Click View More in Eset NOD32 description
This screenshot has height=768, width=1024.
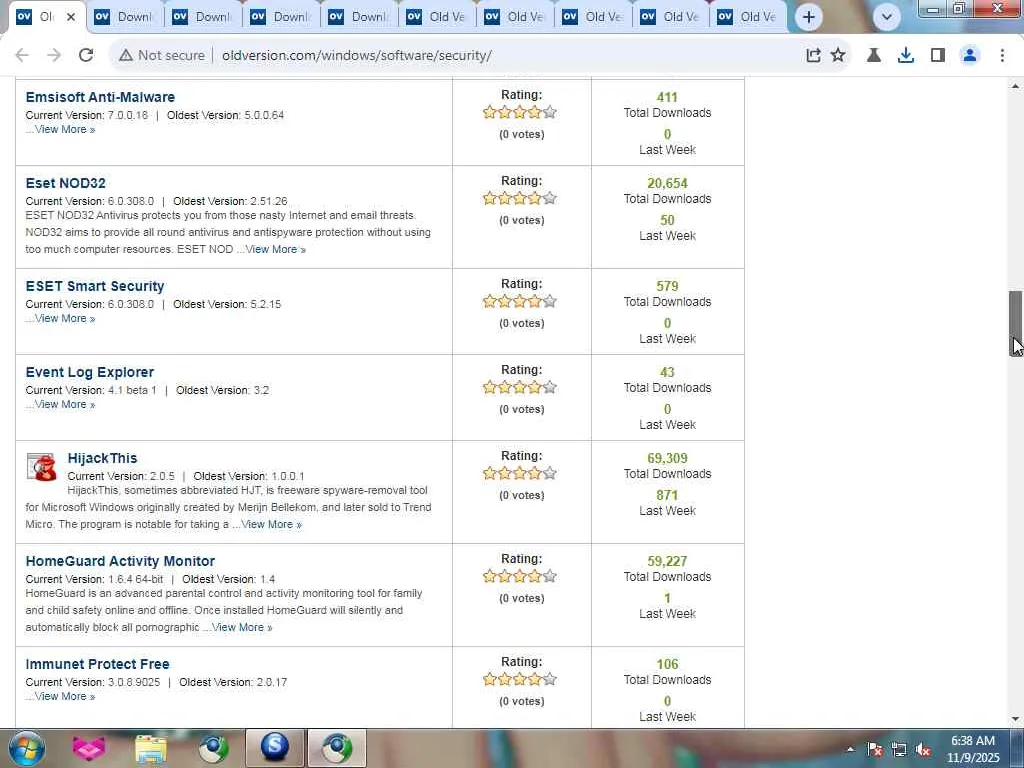pos(276,249)
